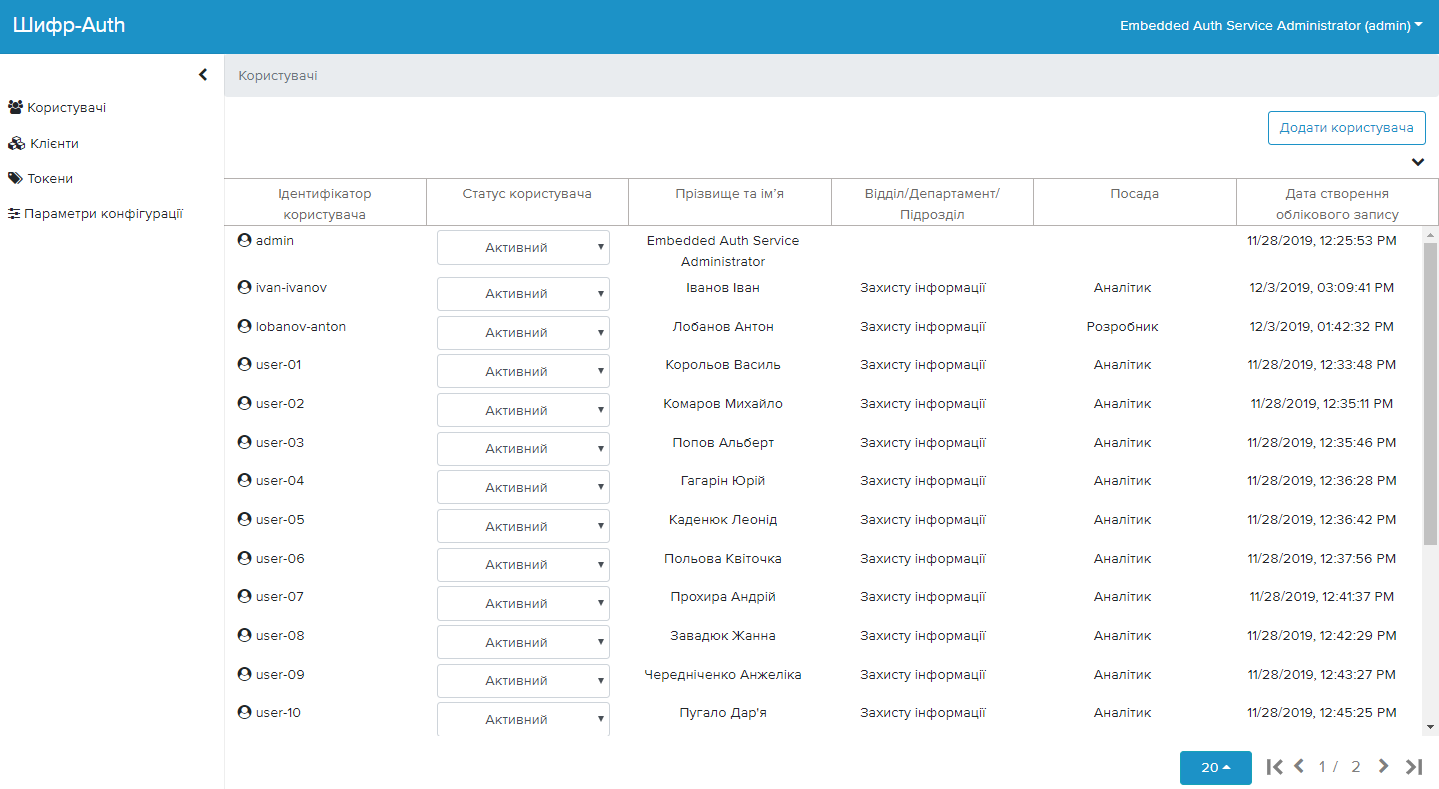This screenshot has height=789, width=1439.
Task: Open status dropdown for admin
Action: [523, 247]
